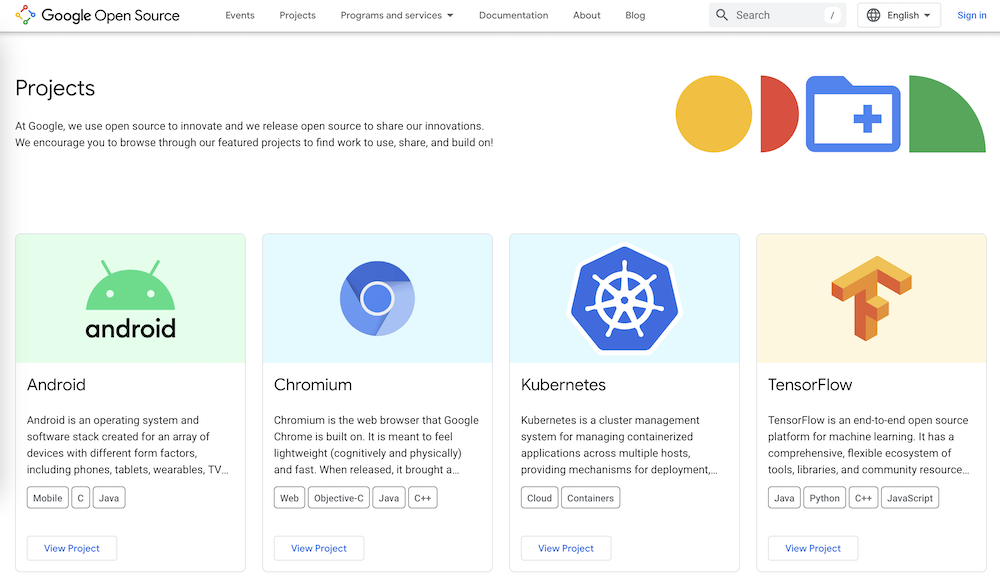Click the Android card title
This screenshot has height=576, width=1000.
pyautogui.click(x=56, y=385)
